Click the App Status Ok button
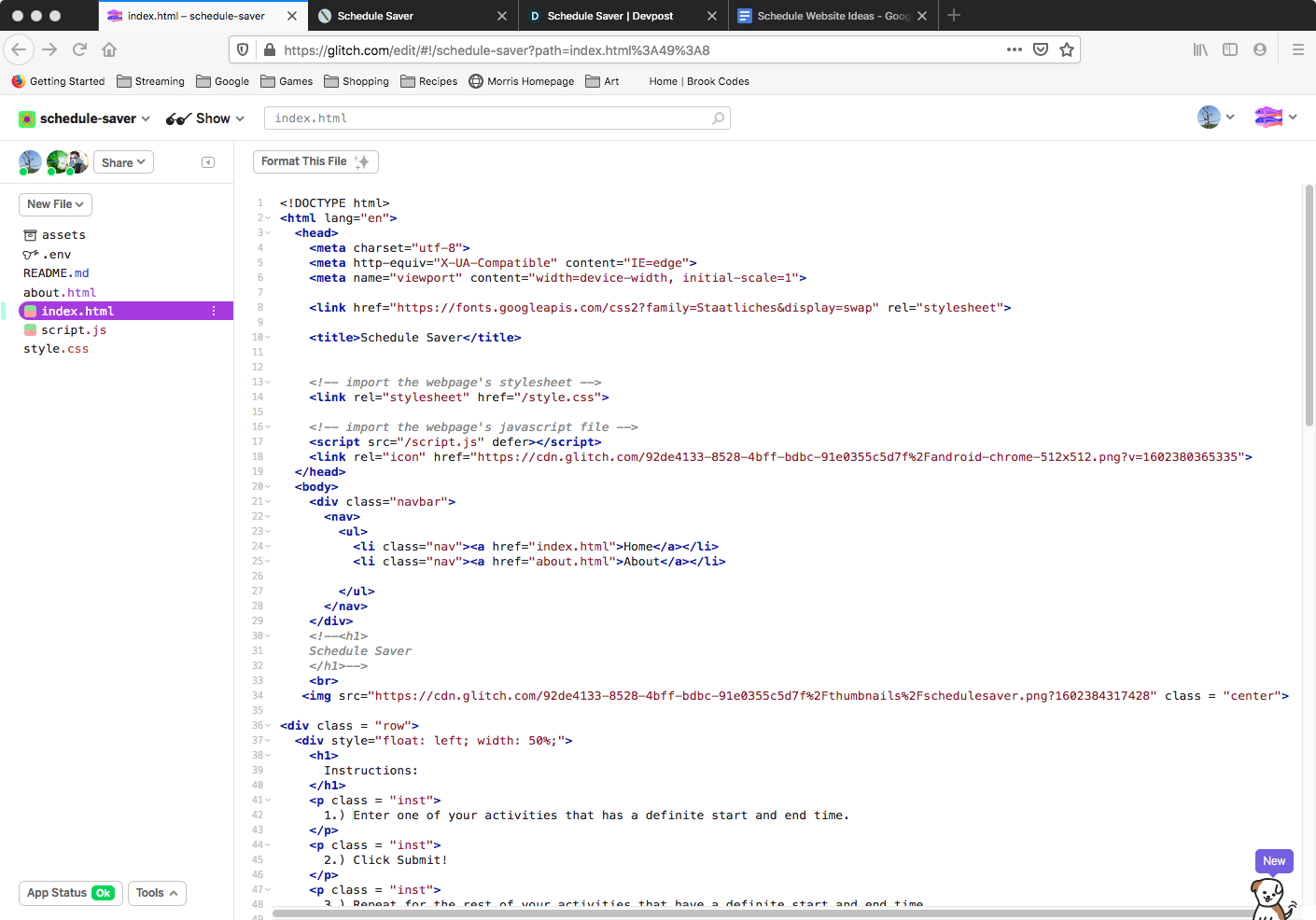Screen dimensions: 1316x920 pyautogui.click(x=71, y=893)
